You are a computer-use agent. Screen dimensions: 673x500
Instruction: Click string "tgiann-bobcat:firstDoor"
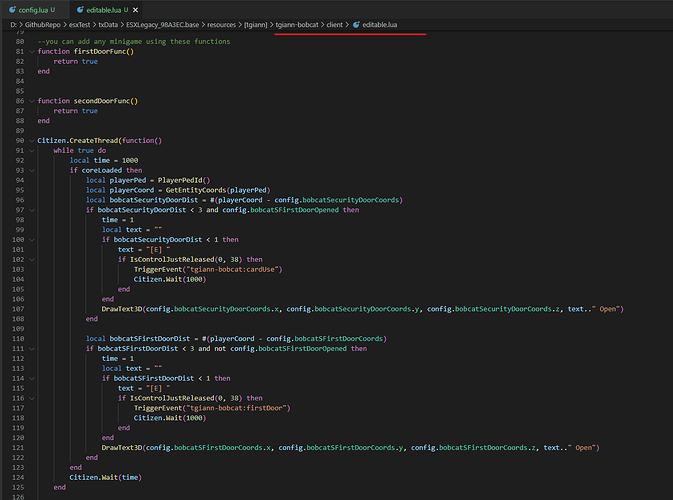pyautogui.click(x=238, y=408)
